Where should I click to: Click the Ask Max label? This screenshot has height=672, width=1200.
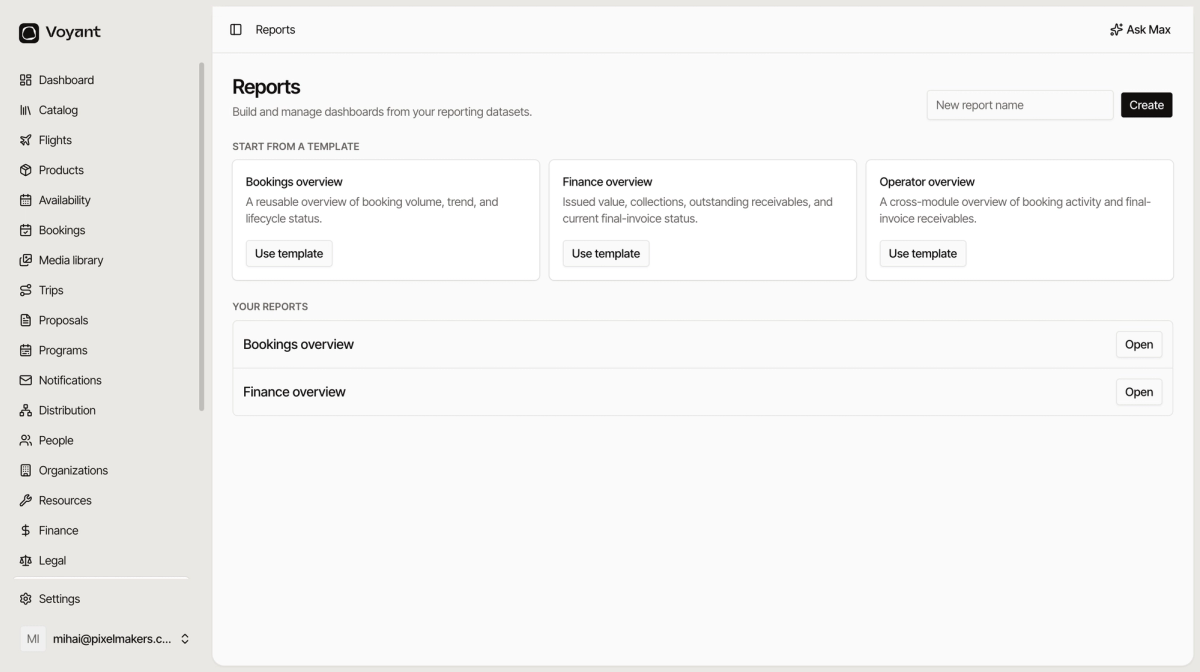pyautogui.click(x=1148, y=30)
